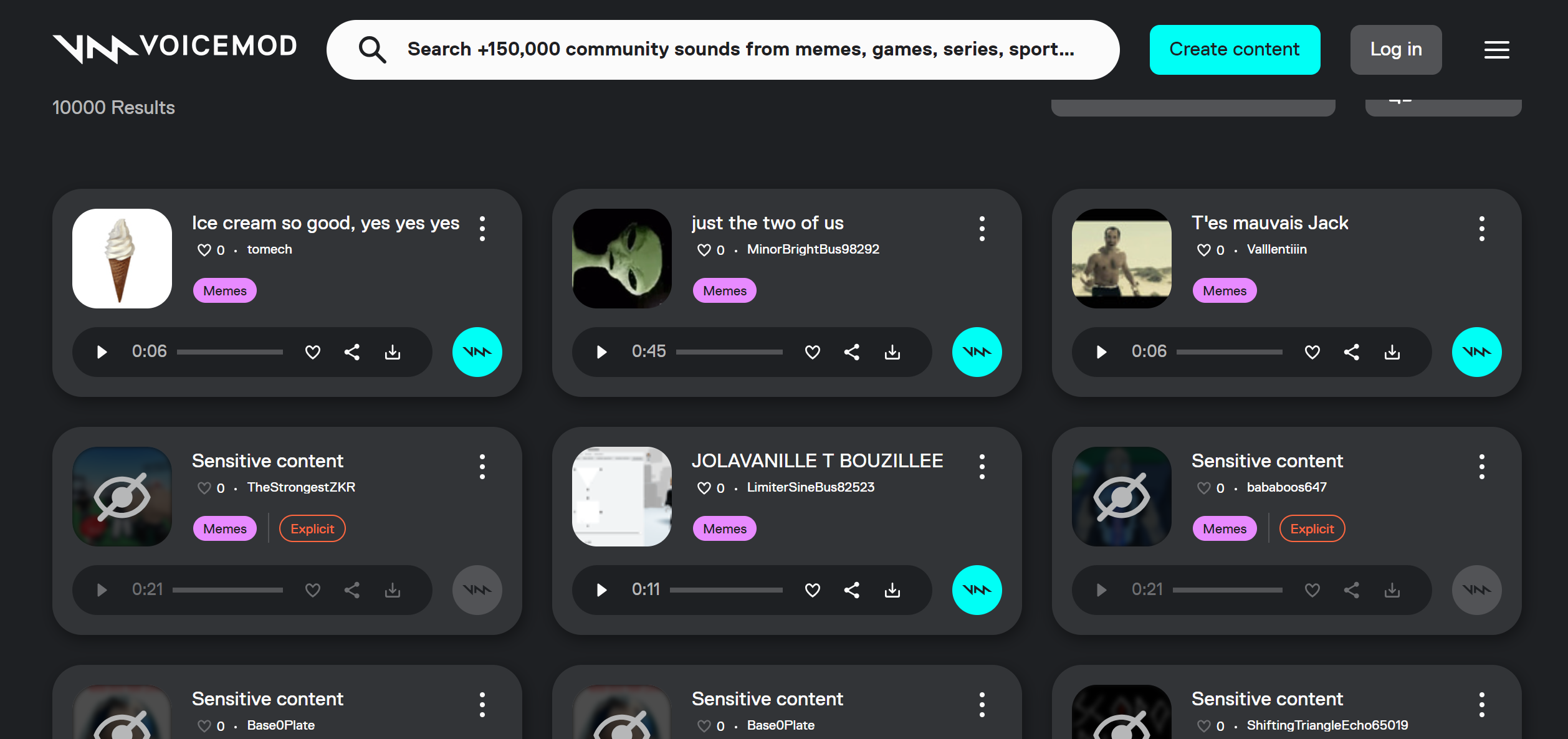Viewport: 1568px width, 739px height.
Task: Focus the community sounds search field
Action: click(723, 50)
